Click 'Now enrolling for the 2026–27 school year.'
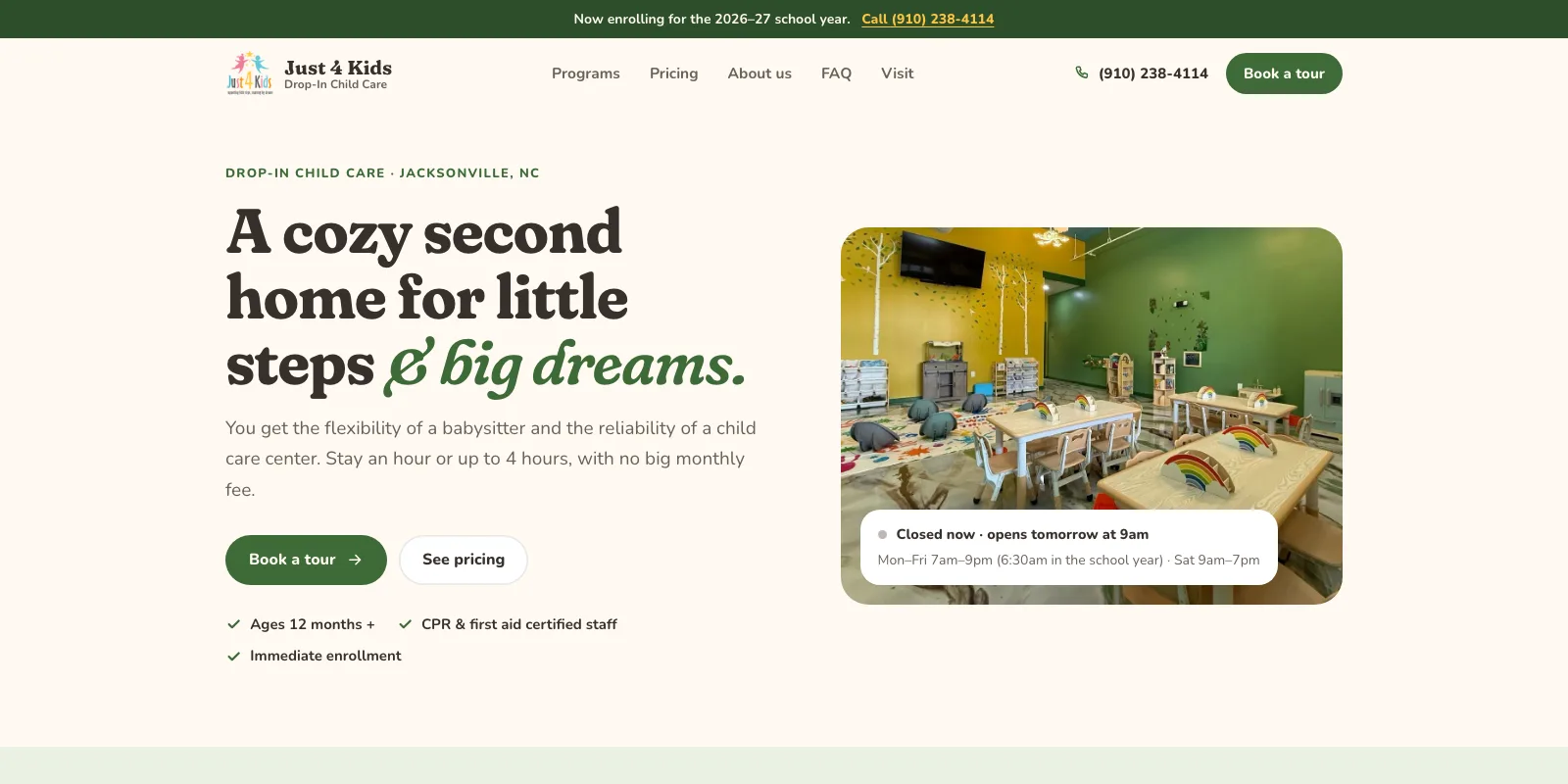The image size is (1568, 784). [x=711, y=19]
